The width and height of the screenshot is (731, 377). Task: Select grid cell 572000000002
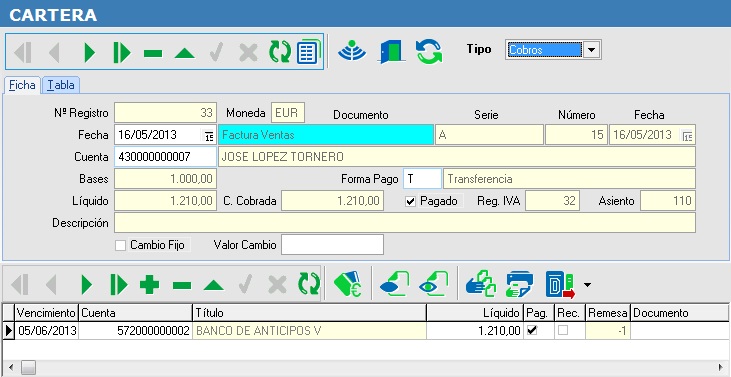135,331
